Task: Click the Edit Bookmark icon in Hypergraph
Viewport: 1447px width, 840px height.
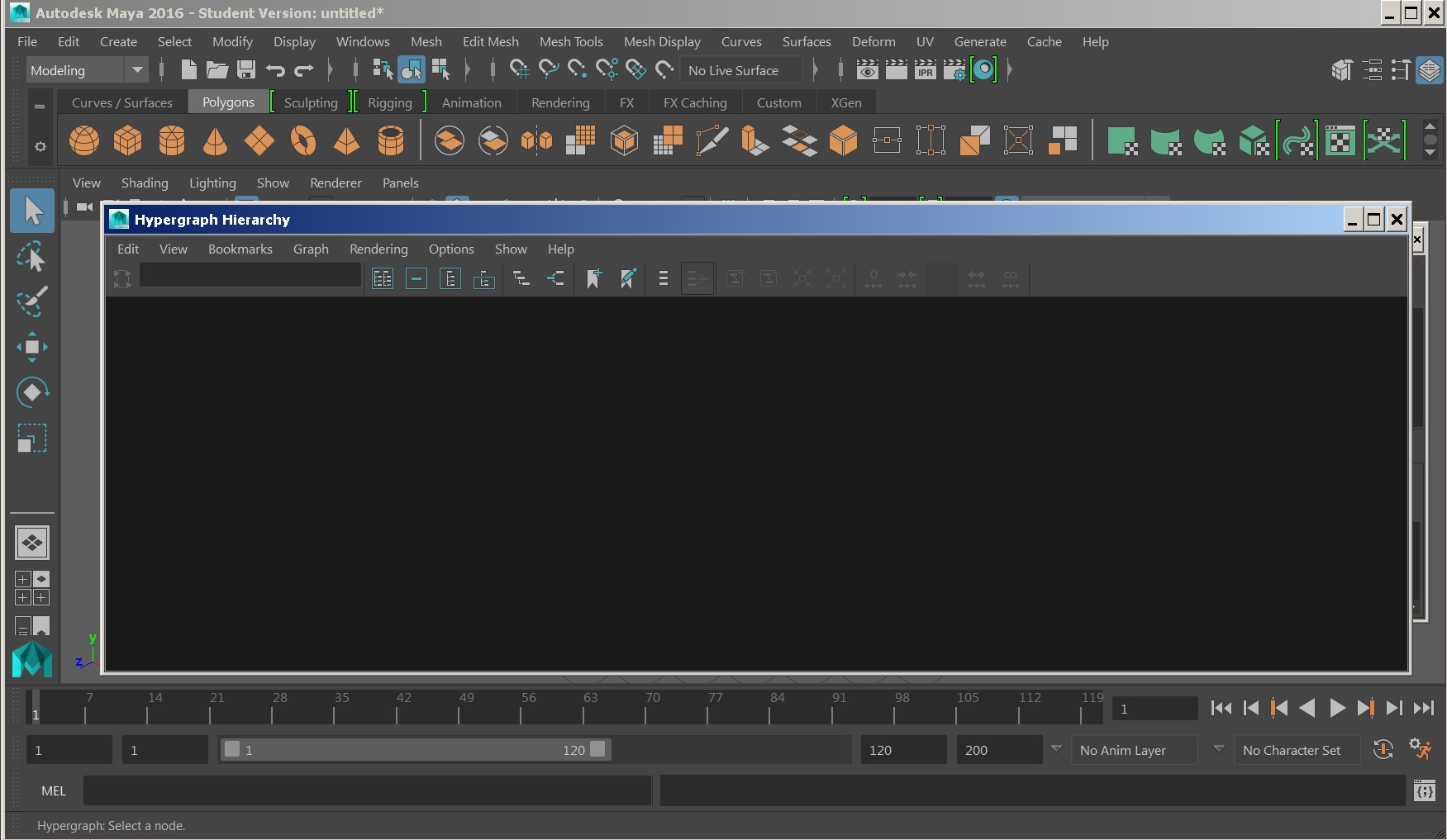Action: [628, 278]
